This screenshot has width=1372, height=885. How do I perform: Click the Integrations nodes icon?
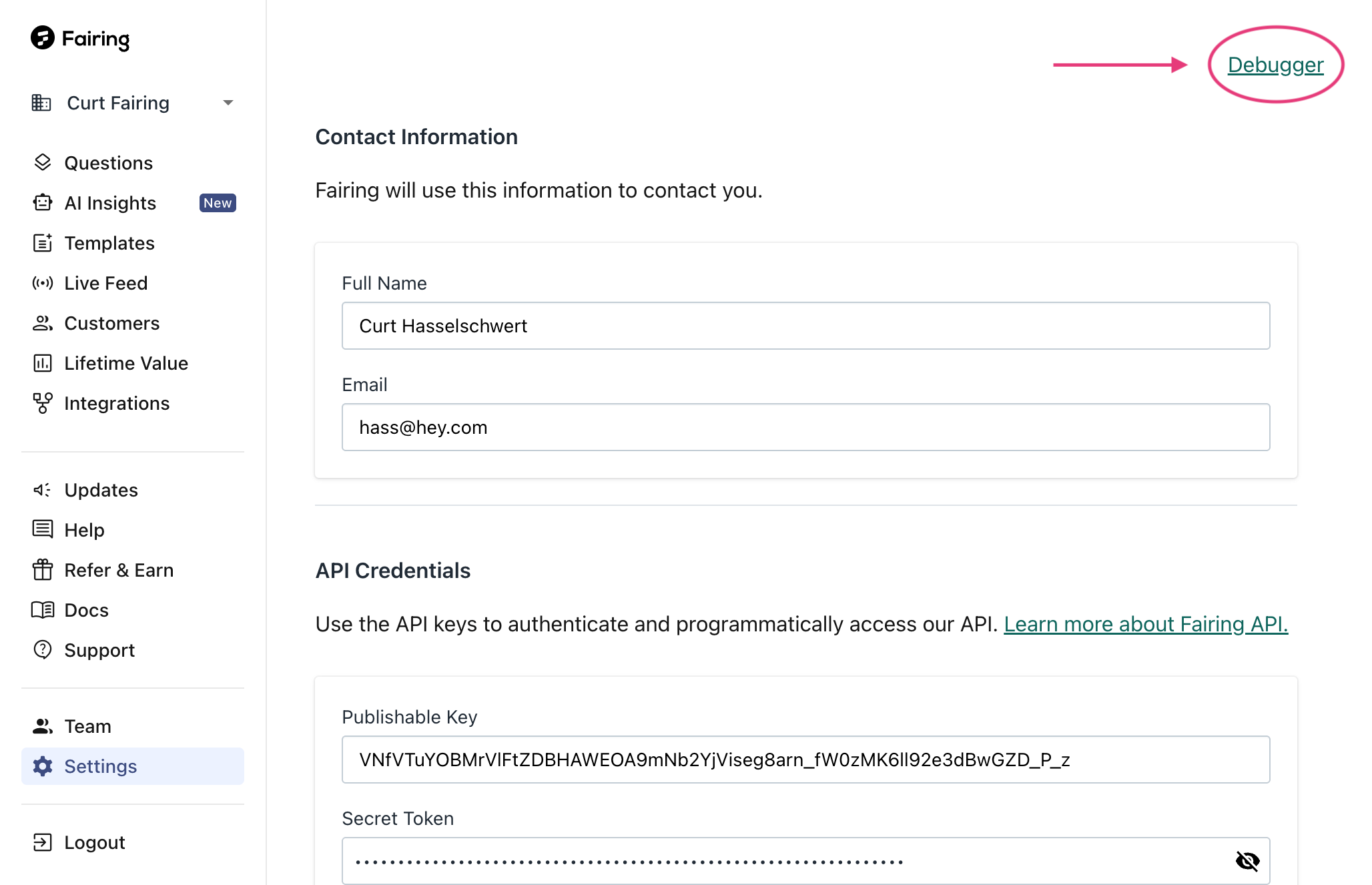pos(43,403)
